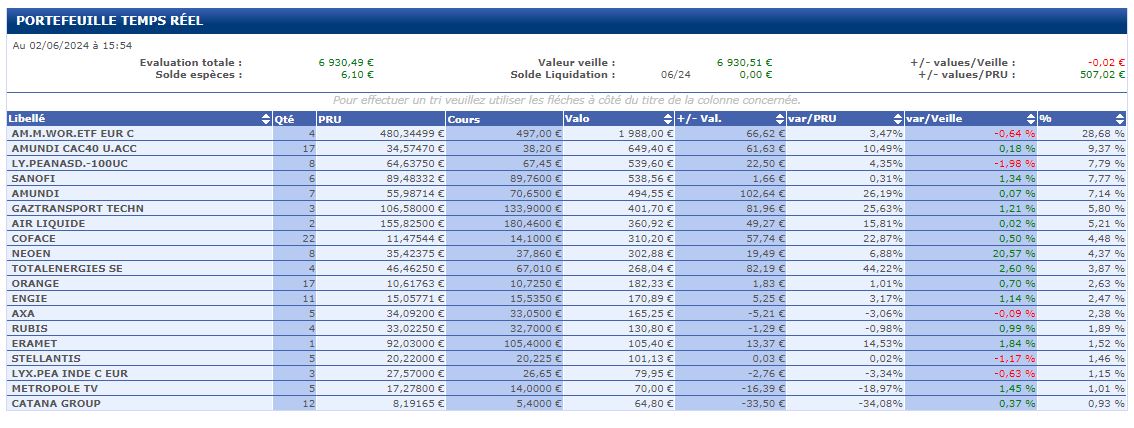
Task: Select the CATANA GROUP row label
Action: [x=56, y=403]
